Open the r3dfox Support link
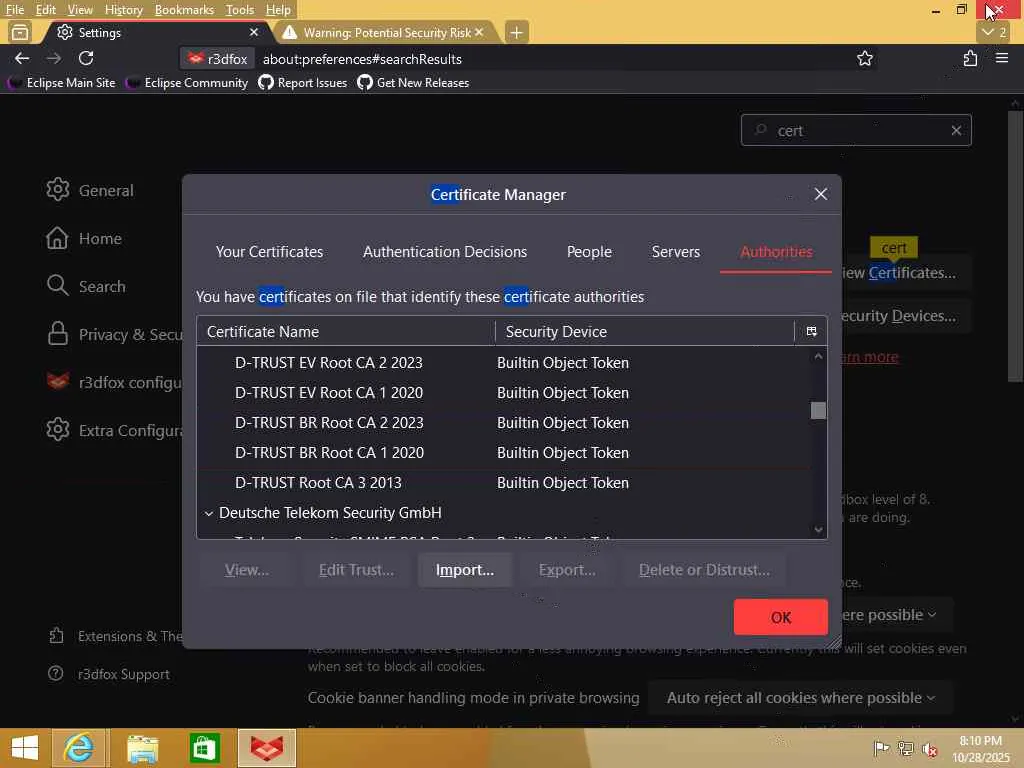This screenshot has height=768, width=1024. click(108, 674)
